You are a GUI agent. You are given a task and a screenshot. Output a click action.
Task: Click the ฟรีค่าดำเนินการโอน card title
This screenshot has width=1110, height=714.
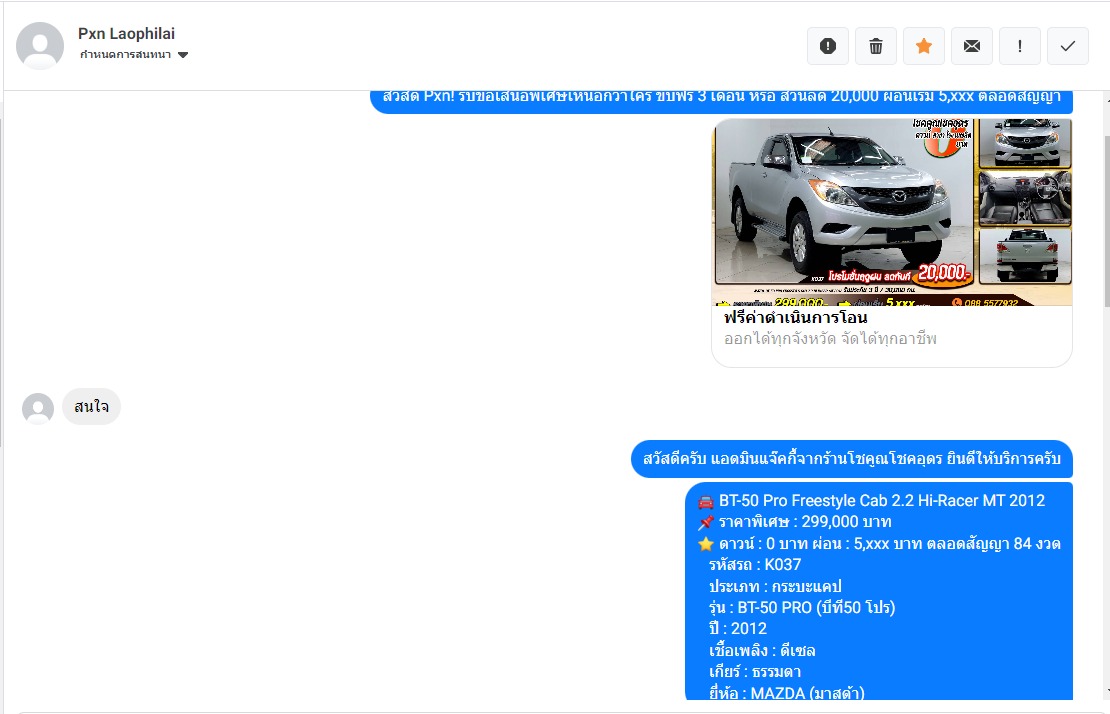pyautogui.click(x=796, y=318)
